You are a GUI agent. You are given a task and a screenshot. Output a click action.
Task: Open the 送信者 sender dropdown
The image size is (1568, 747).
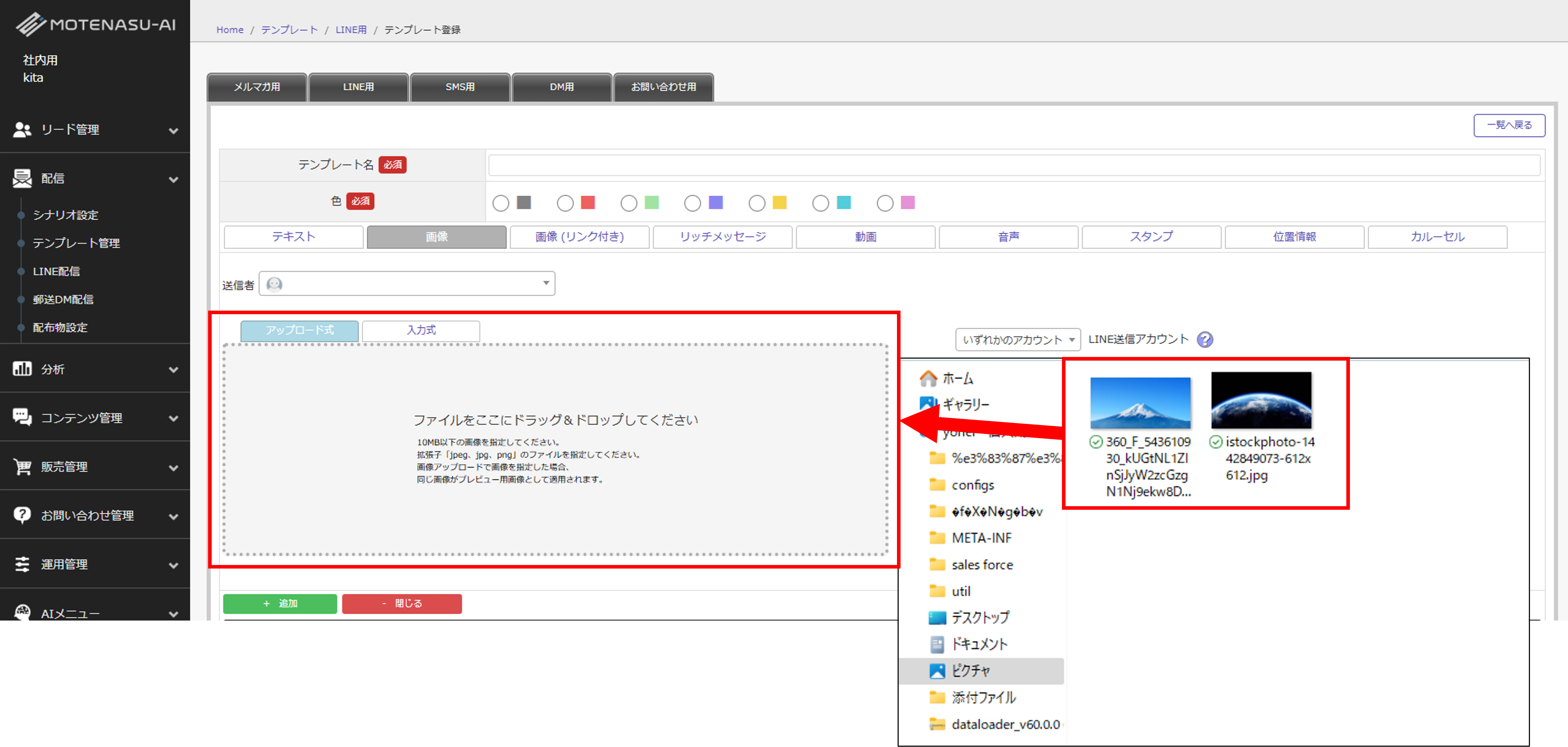407,284
